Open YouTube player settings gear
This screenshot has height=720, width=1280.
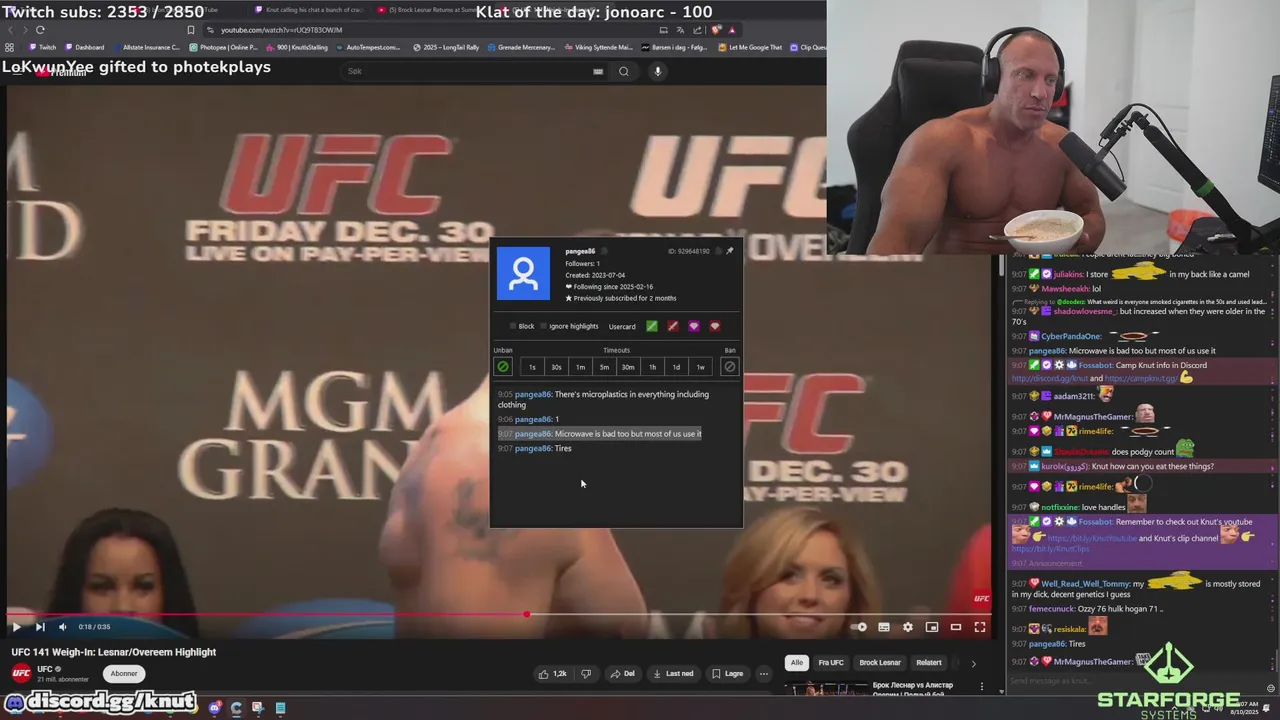pyautogui.click(x=908, y=627)
